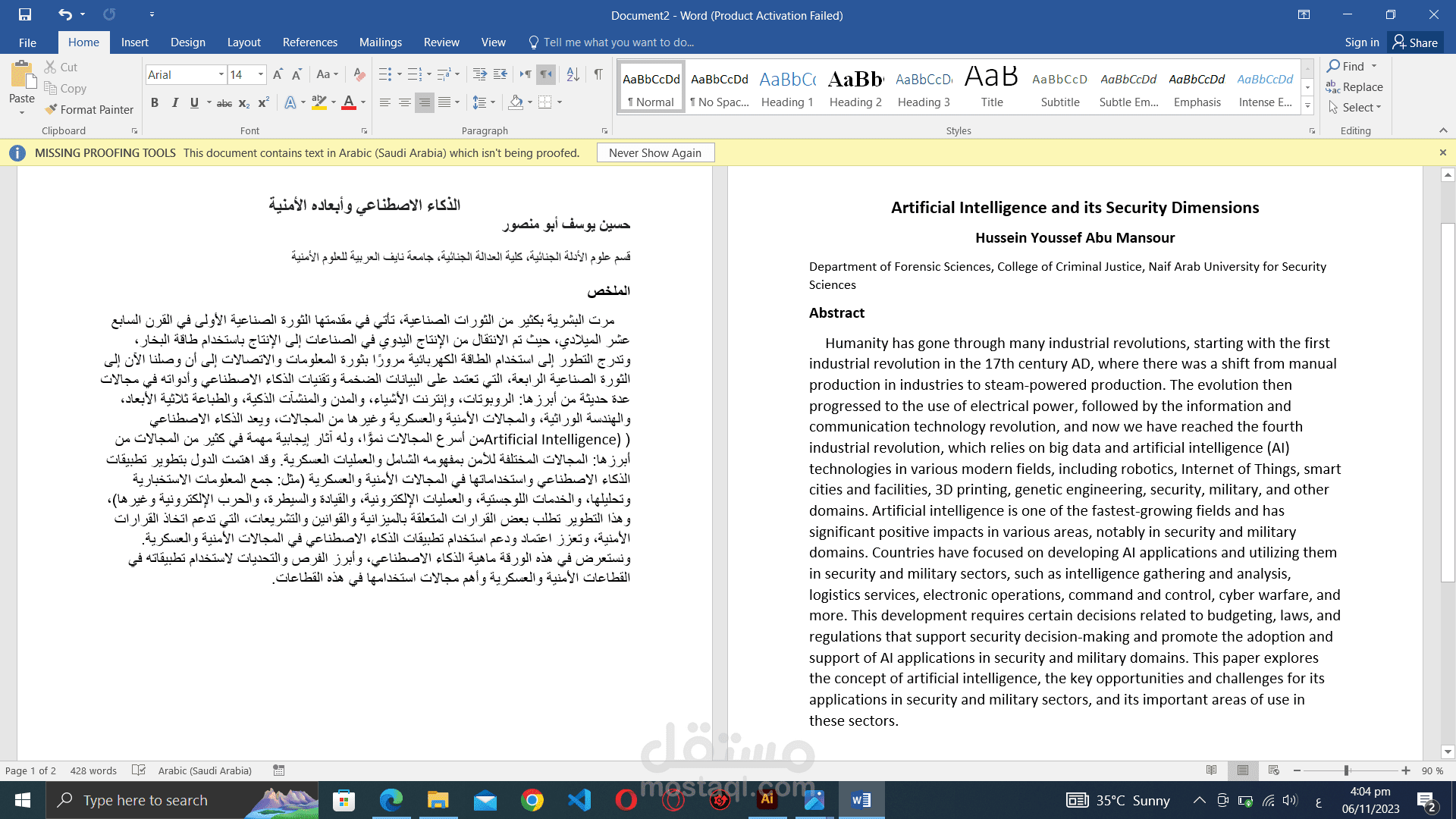Increase the paragraph indent
The image size is (1456, 819).
[500, 74]
